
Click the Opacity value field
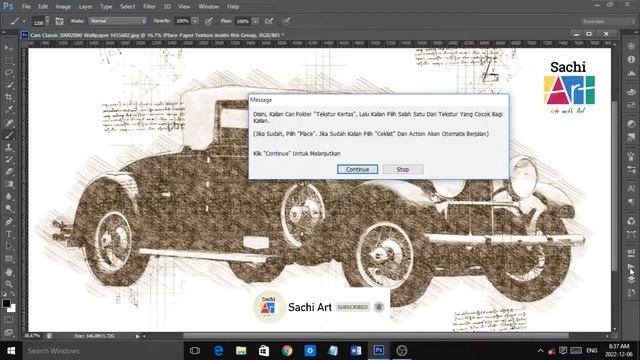182,21
